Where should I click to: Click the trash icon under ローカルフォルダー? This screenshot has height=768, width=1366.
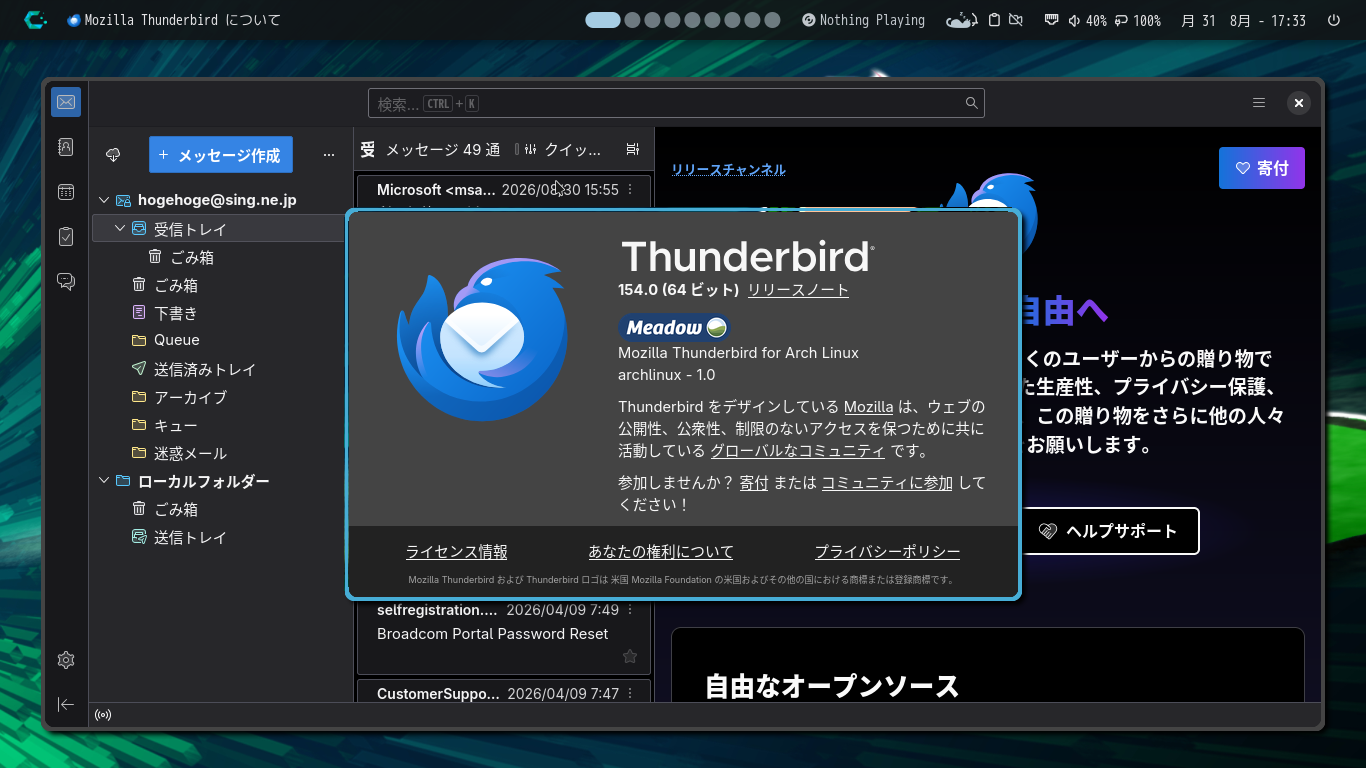139,509
